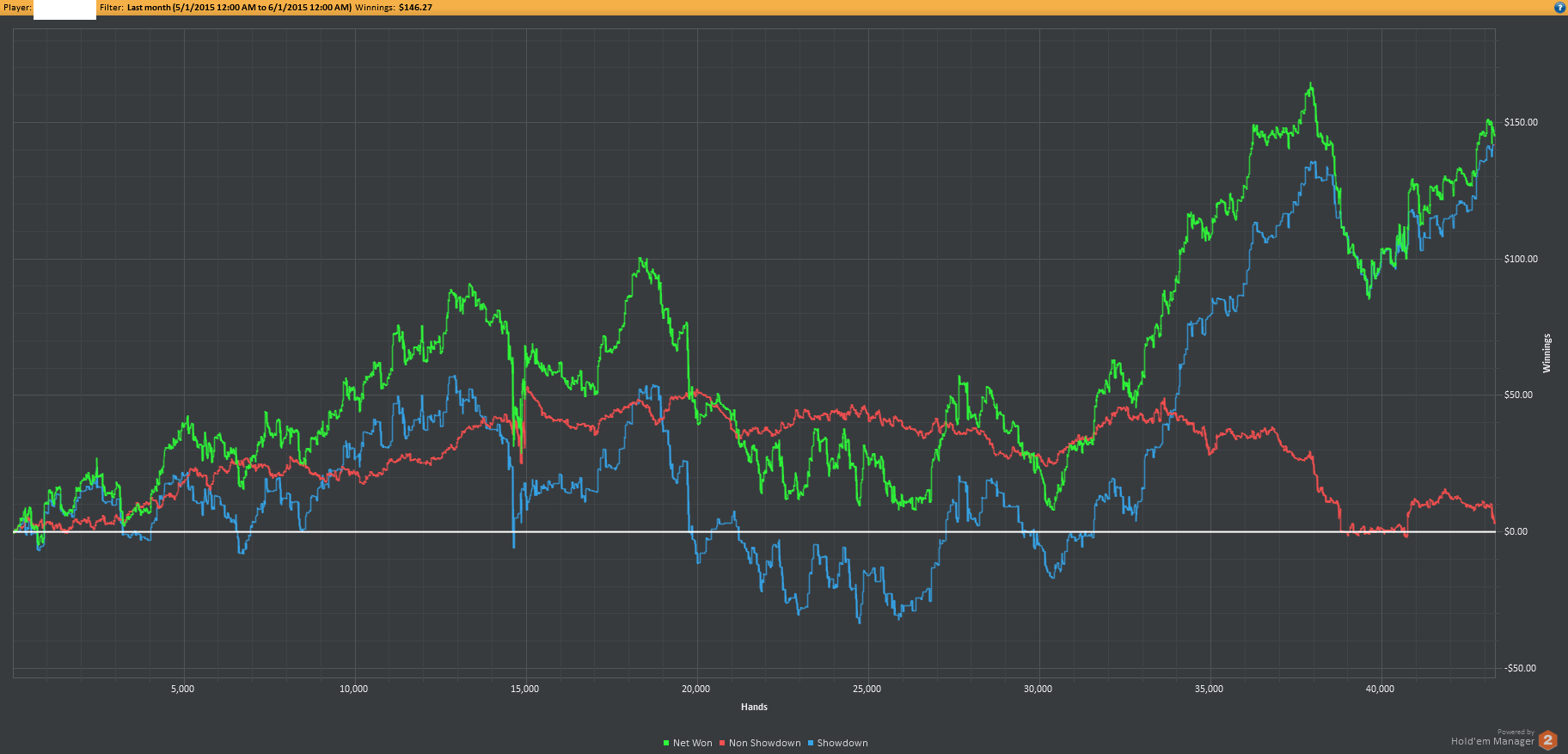The height and width of the screenshot is (754, 1568).
Task: Click the '15,000' x-axis label
Action: (x=525, y=689)
